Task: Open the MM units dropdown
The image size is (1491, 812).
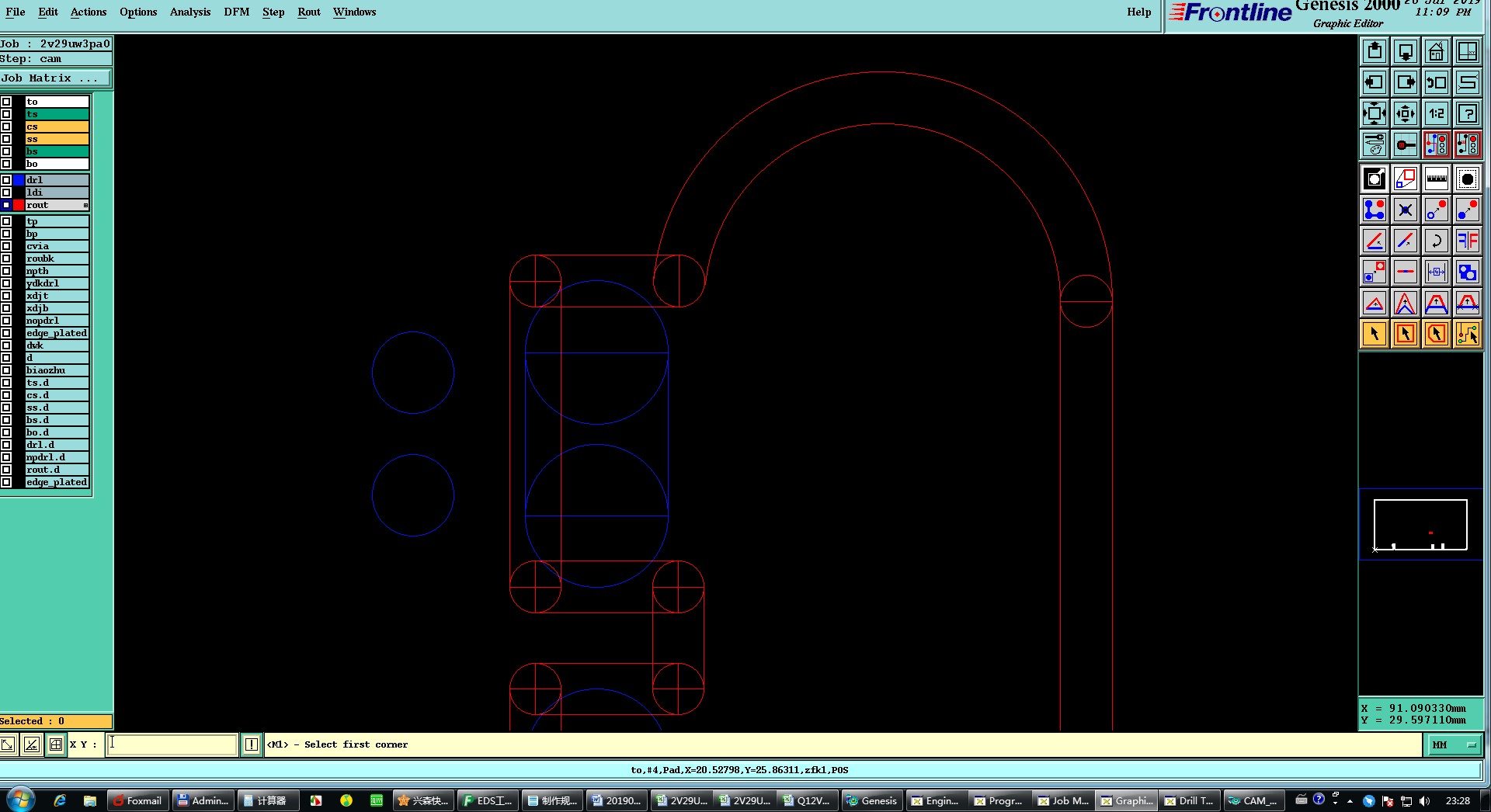Action: pos(1454,745)
